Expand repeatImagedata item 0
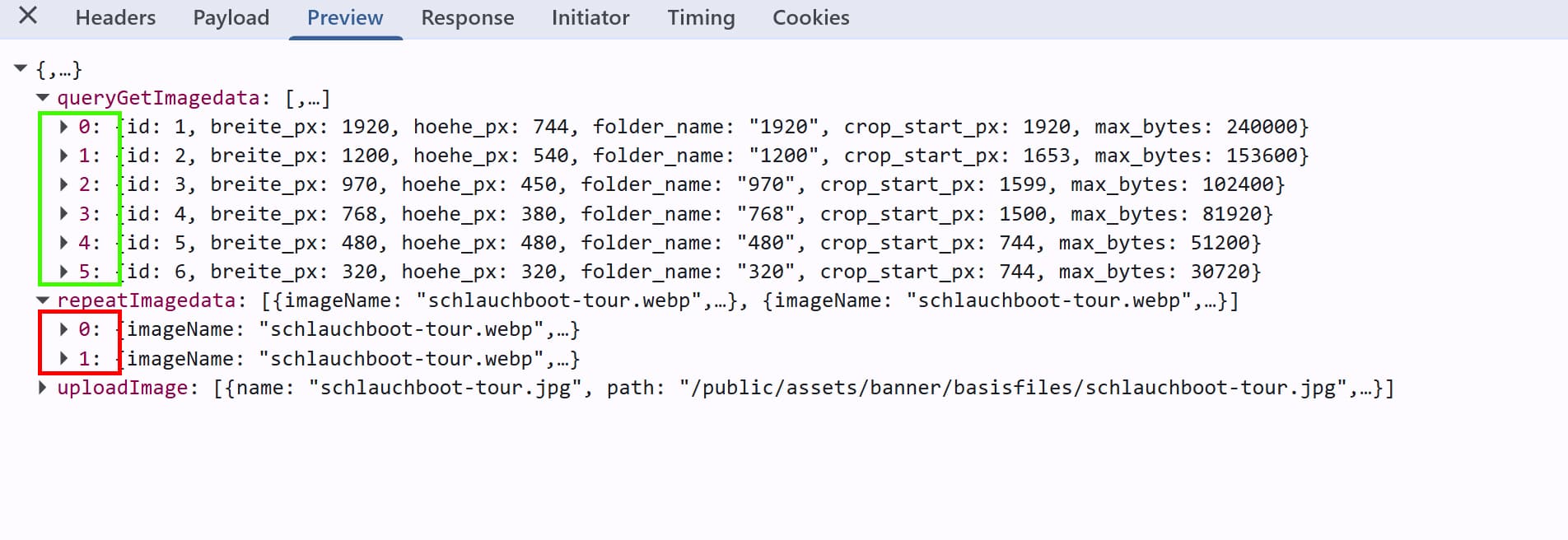Screen dimensions: 1568x540 (x=63, y=329)
